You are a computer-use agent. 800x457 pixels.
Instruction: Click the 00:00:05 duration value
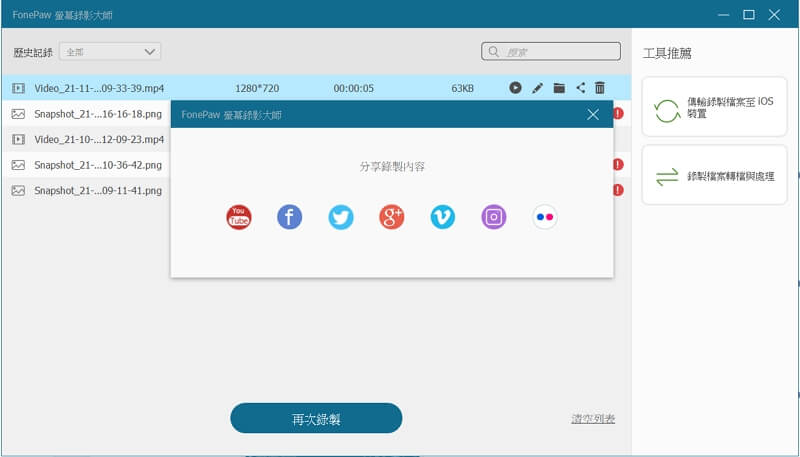[x=354, y=88]
